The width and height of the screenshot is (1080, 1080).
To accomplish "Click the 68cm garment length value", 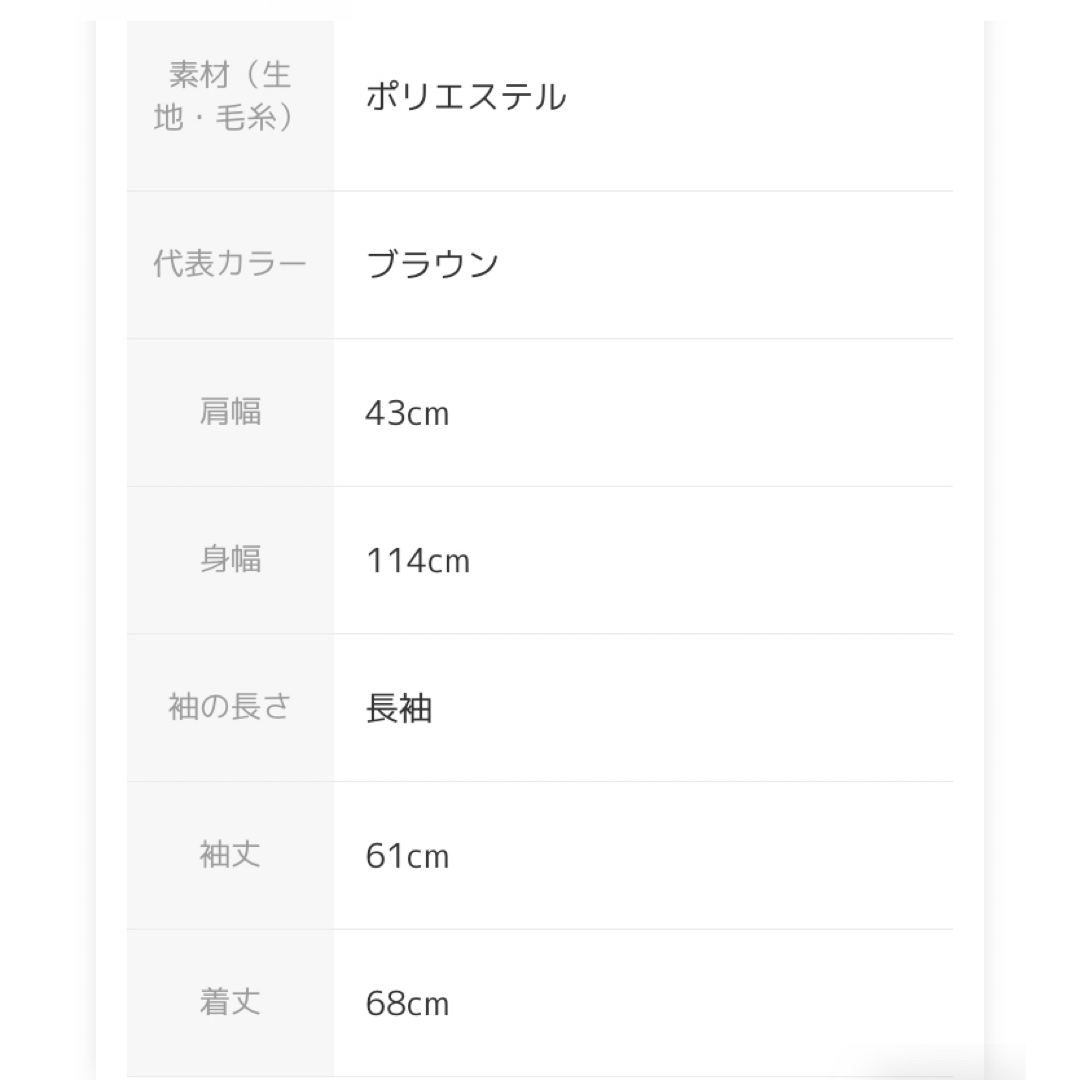I will click(x=407, y=1004).
